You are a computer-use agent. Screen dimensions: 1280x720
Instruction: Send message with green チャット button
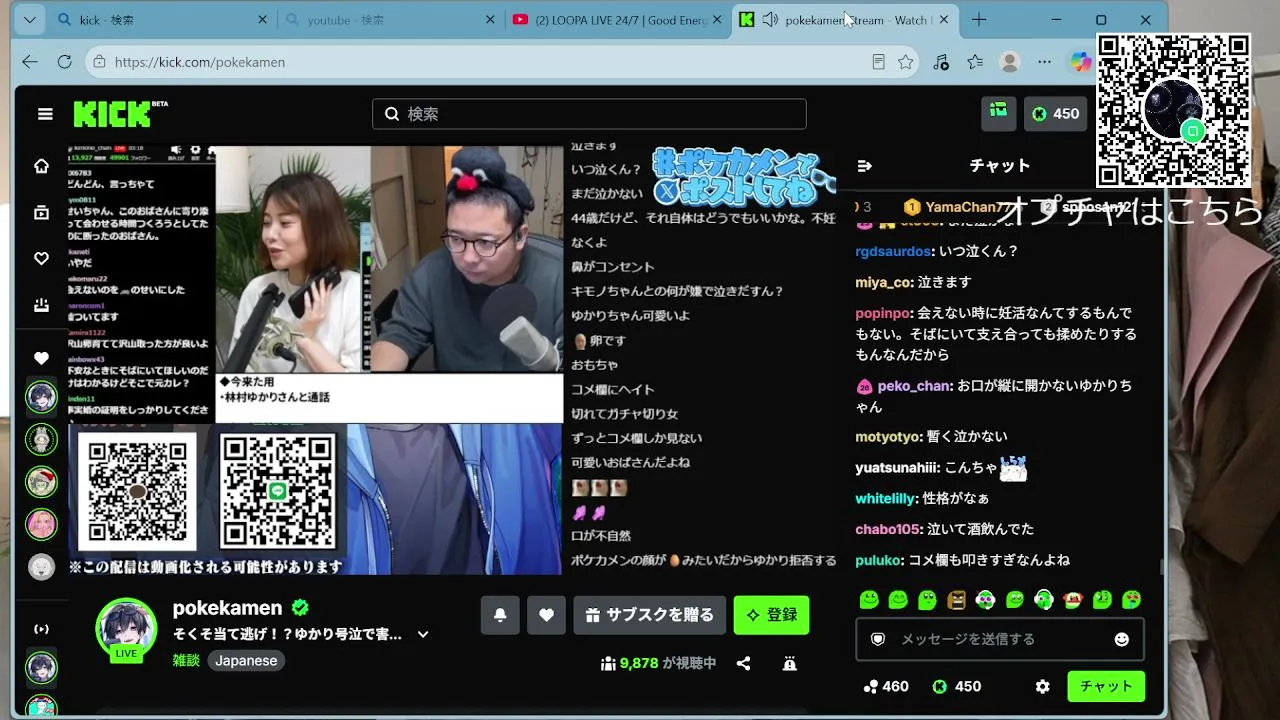click(x=1106, y=687)
